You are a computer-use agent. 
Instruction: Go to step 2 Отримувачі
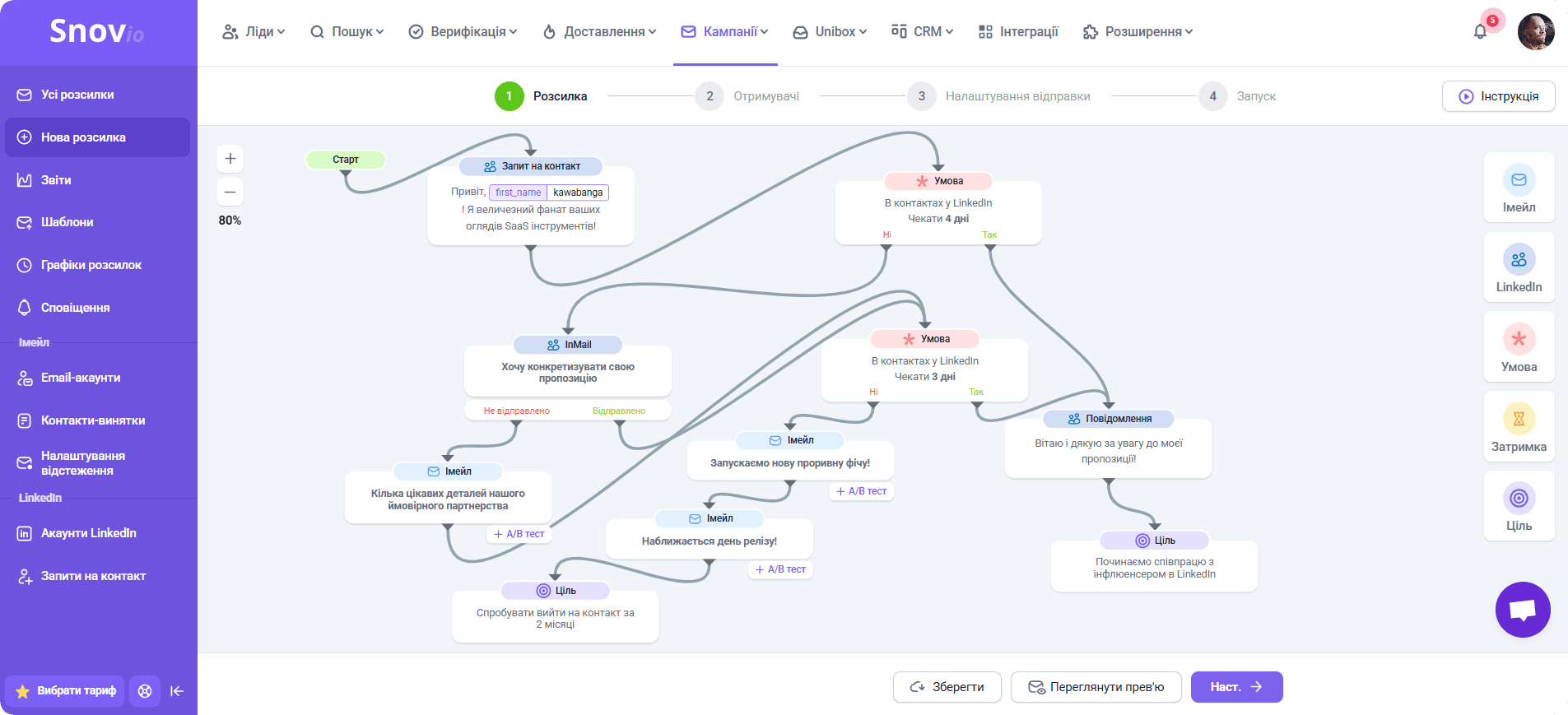[747, 96]
